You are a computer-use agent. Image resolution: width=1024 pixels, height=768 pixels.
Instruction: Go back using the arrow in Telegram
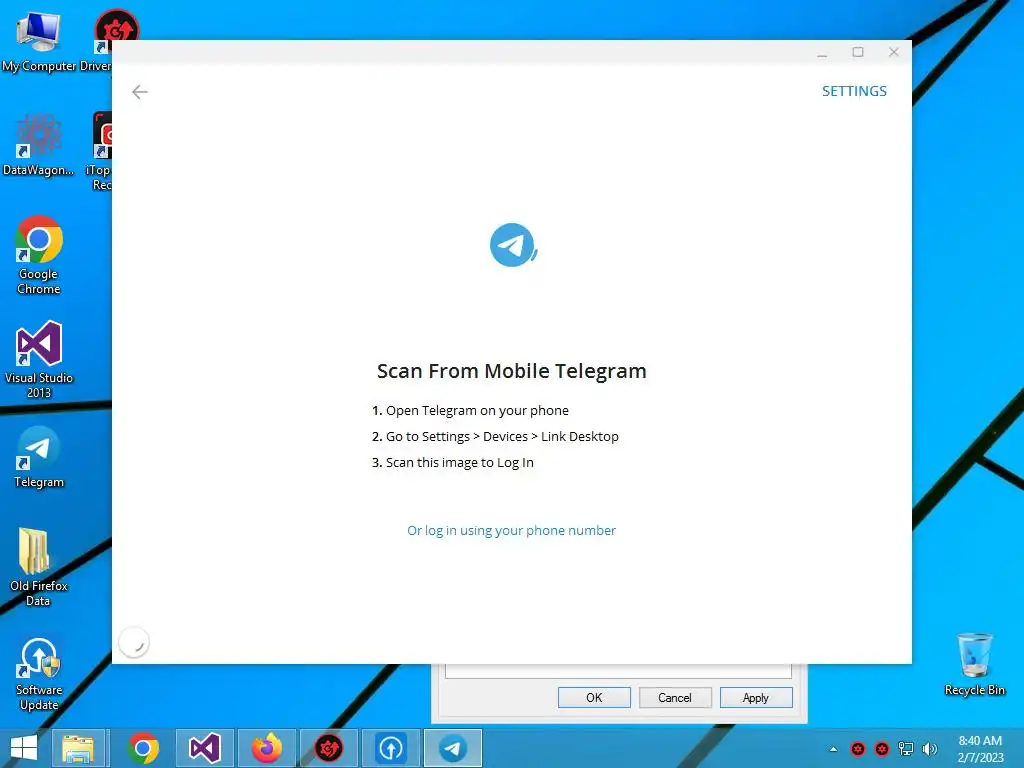(140, 92)
